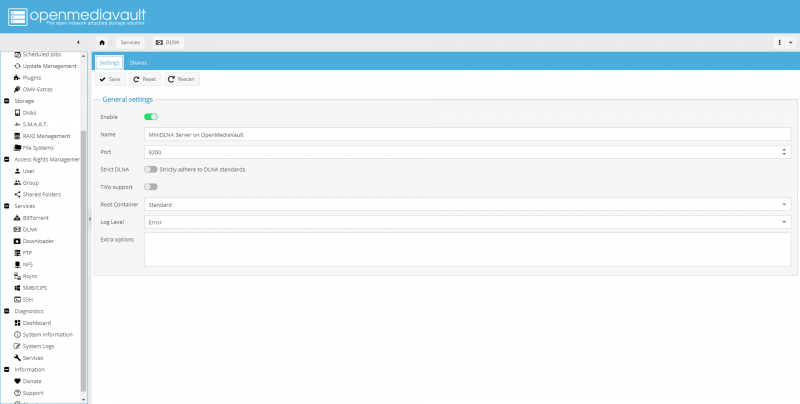The width and height of the screenshot is (800, 404).
Task: Click the Save button
Action: (x=110, y=79)
